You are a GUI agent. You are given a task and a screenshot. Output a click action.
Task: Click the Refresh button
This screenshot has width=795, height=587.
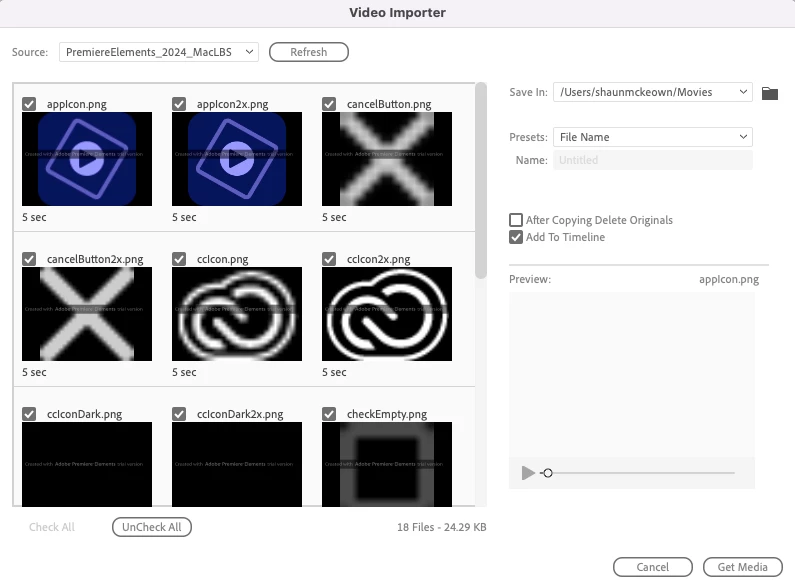click(x=309, y=52)
